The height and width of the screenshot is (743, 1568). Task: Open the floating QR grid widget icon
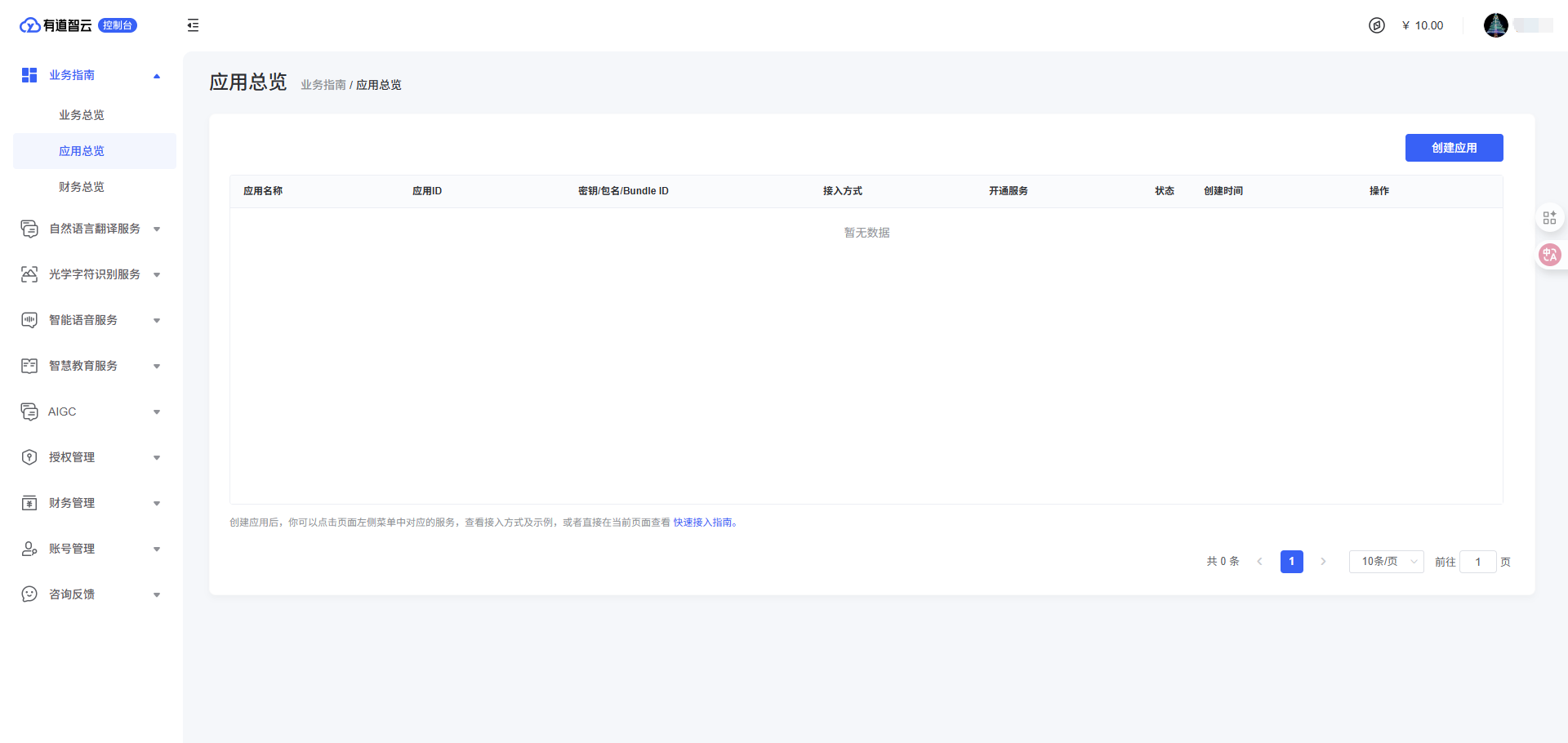(1549, 218)
